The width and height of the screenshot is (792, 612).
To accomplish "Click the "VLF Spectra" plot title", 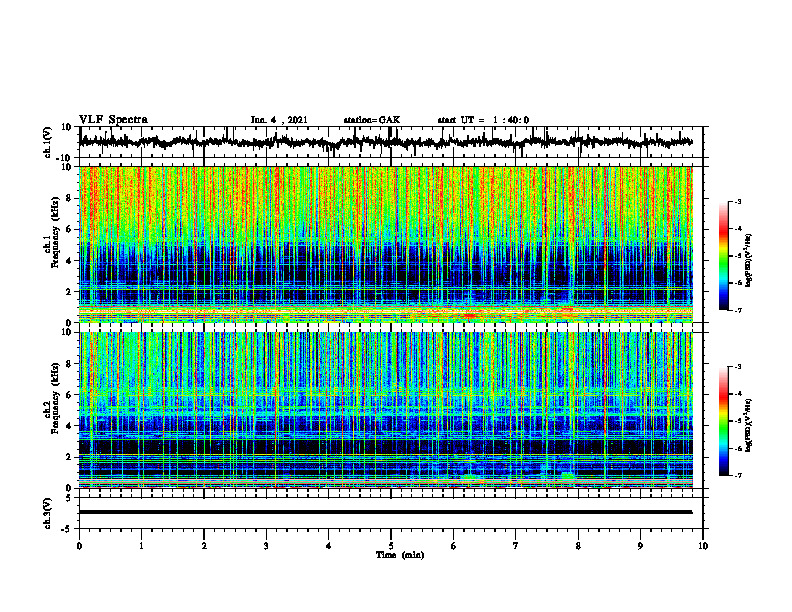I will coord(113,120).
